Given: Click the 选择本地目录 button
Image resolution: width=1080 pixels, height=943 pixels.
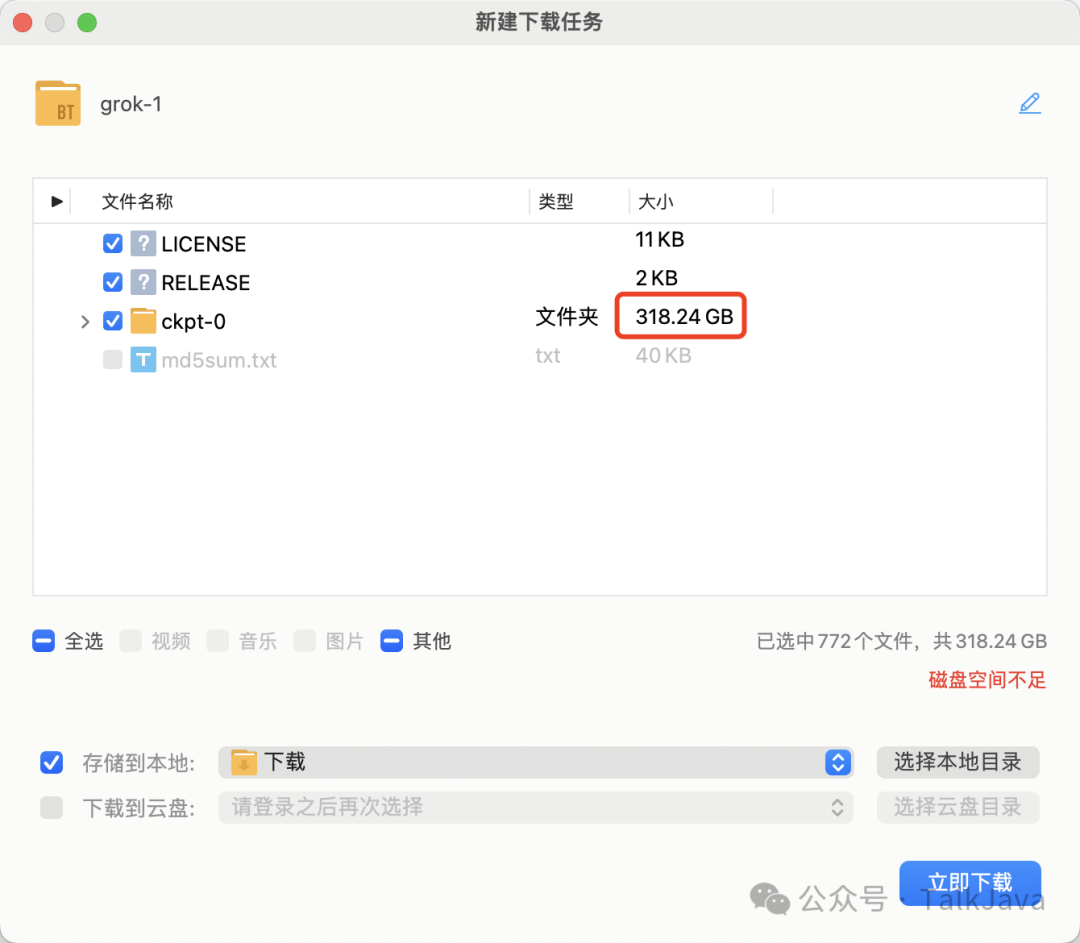Looking at the screenshot, I should click(x=957, y=762).
